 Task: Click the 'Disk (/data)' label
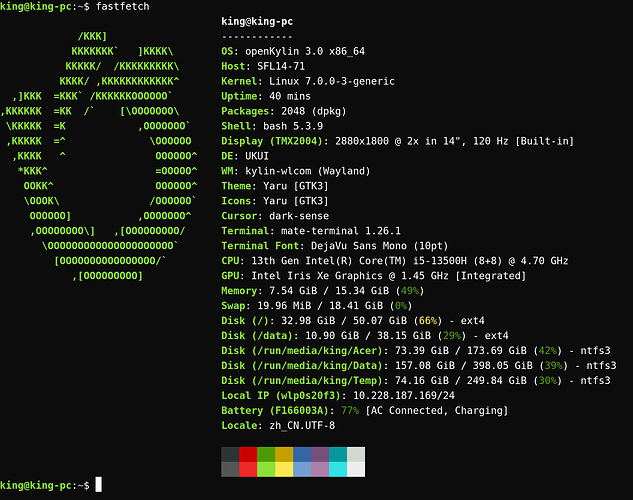pos(257,335)
